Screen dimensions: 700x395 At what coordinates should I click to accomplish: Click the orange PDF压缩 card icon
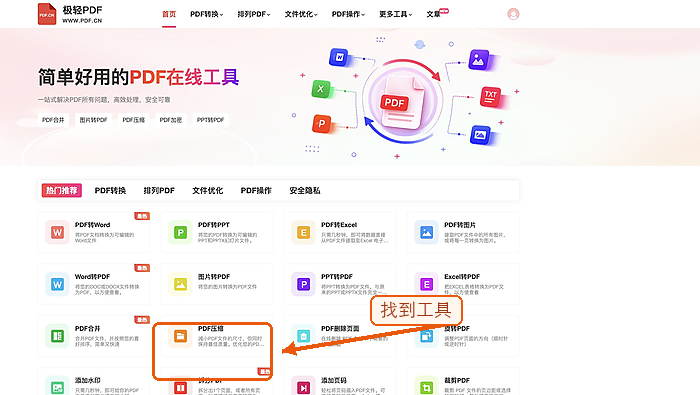tap(180, 336)
